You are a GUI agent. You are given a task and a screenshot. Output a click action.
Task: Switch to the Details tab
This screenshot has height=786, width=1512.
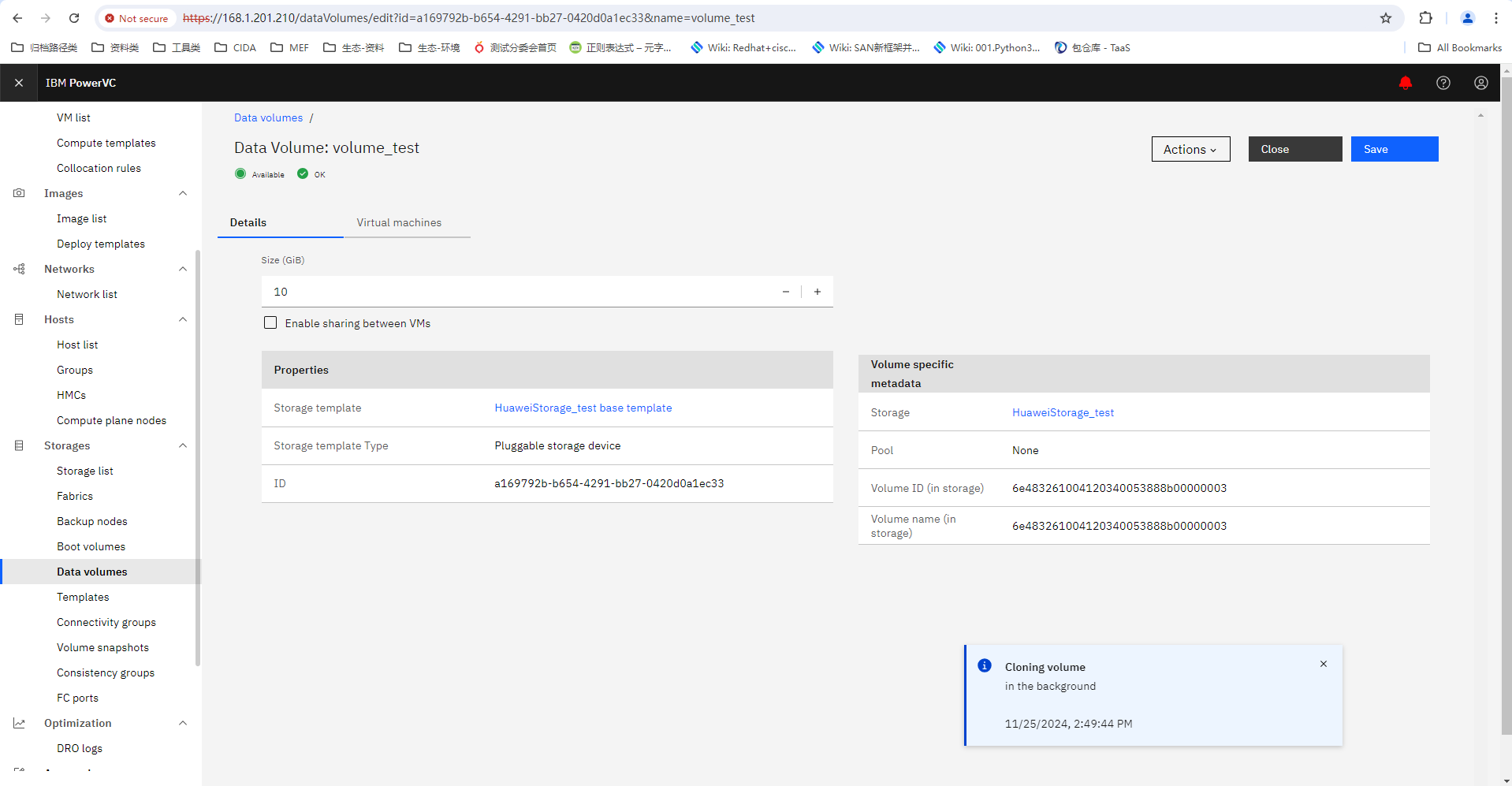click(x=280, y=222)
